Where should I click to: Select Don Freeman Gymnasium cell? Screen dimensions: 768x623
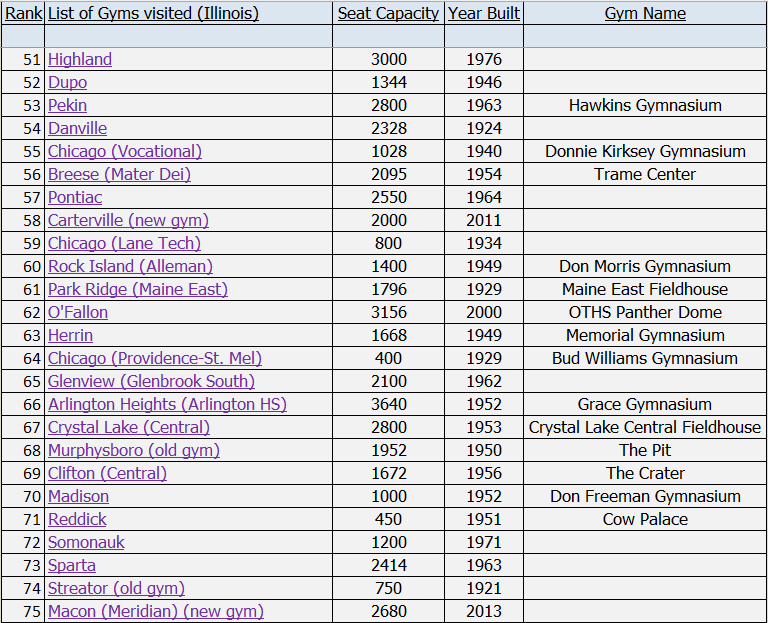[645, 497]
